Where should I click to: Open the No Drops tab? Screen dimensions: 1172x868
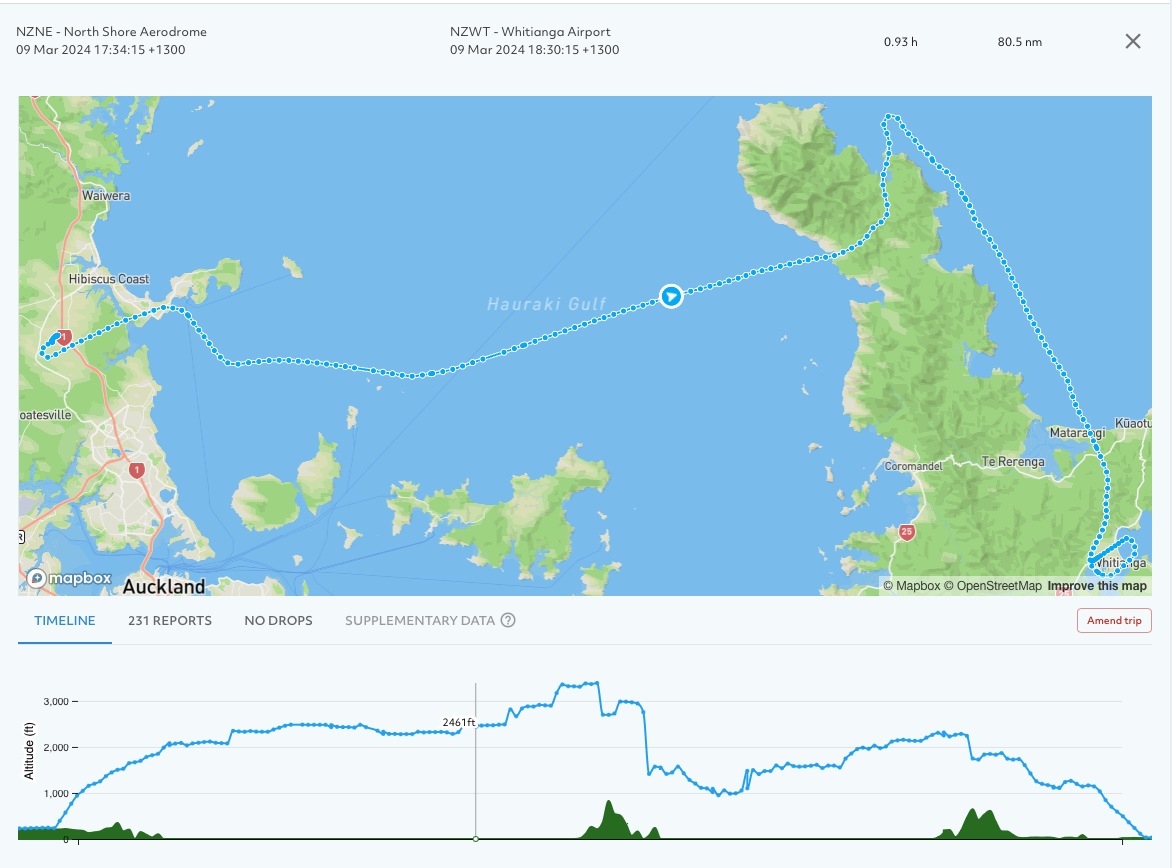pos(278,620)
